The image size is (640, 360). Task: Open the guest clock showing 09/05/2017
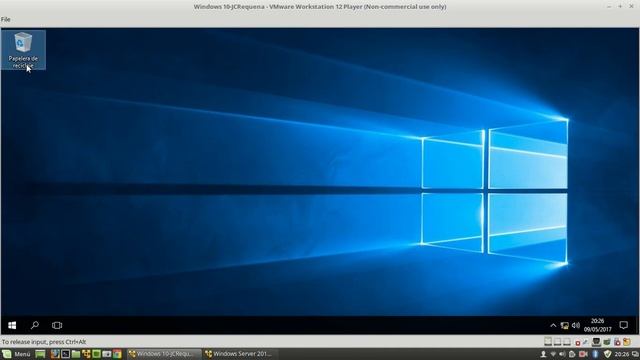(598, 325)
